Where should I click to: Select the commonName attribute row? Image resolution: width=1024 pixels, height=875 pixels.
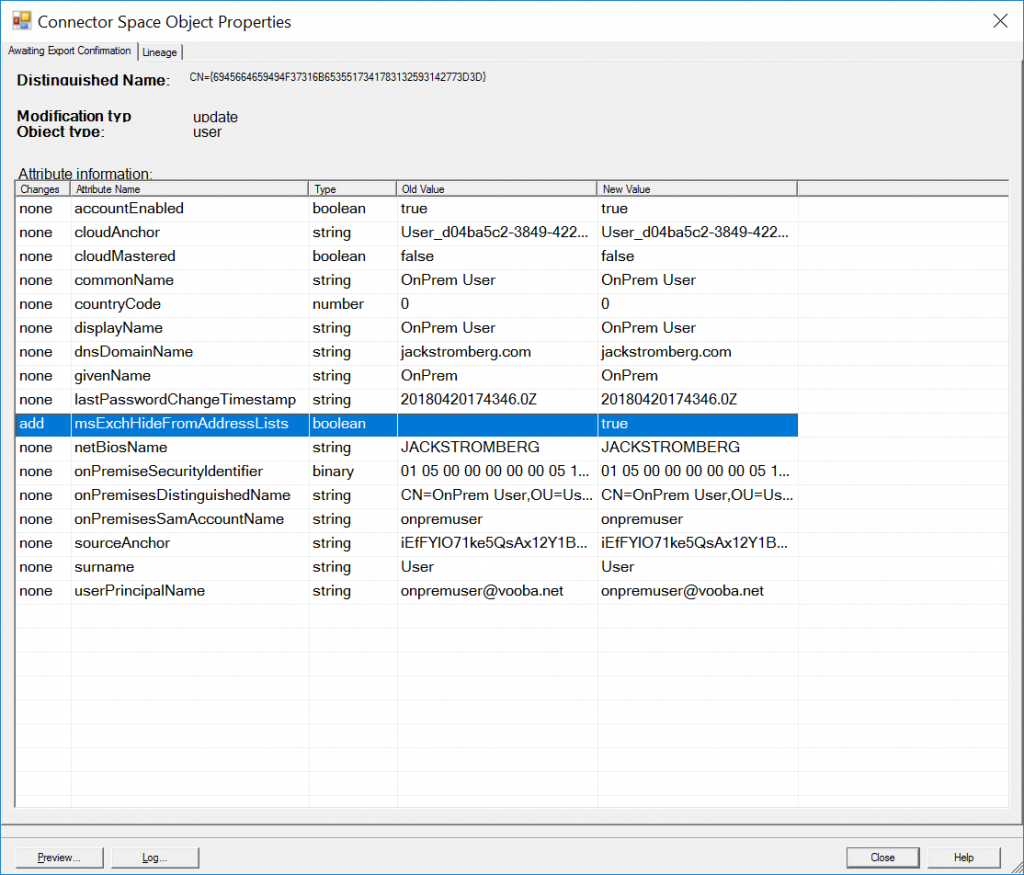[406, 280]
